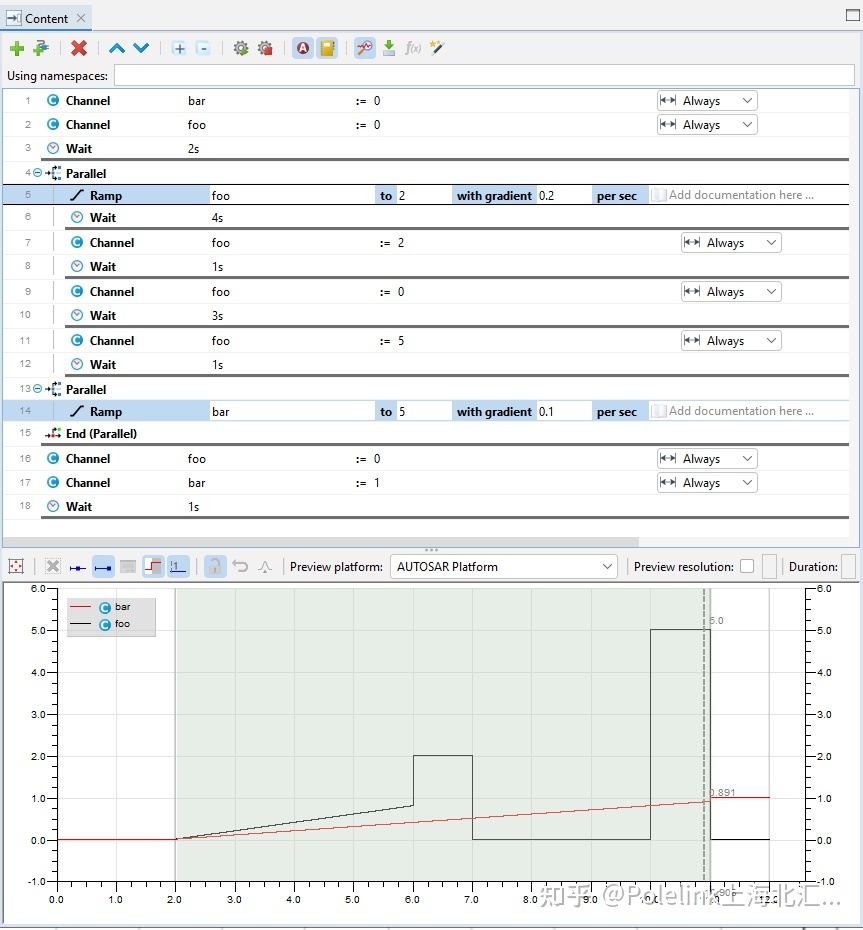Viewport: 863px width, 930px height.
Task: Delete selected step with red X icon
Action: tap(79, 48)
